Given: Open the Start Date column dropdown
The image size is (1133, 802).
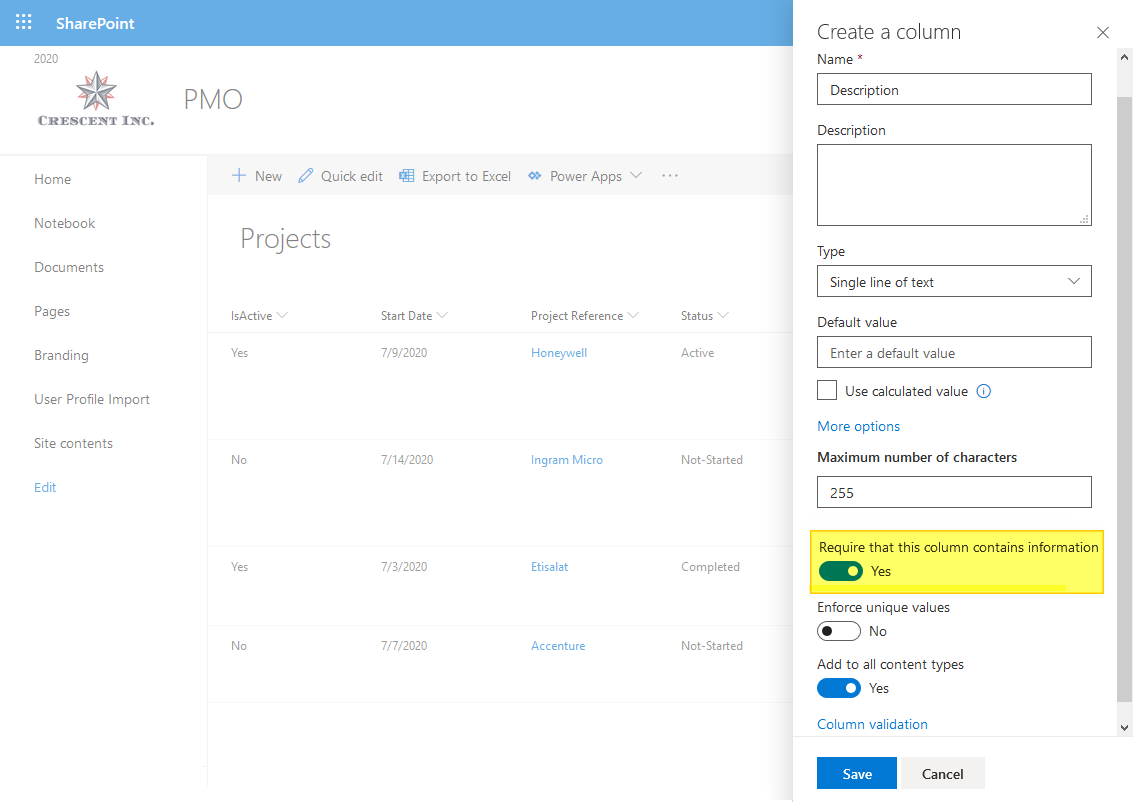Looking at the screenshot, I should (443, 315).
